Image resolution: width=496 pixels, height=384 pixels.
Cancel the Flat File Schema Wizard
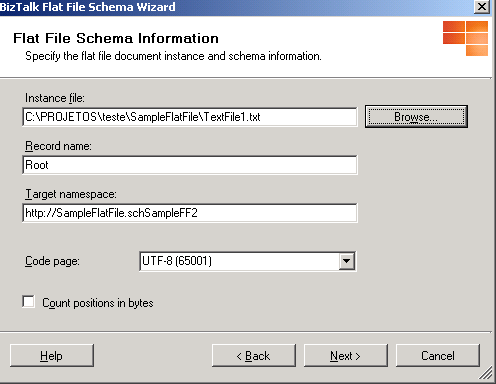[x=438, y=356]
